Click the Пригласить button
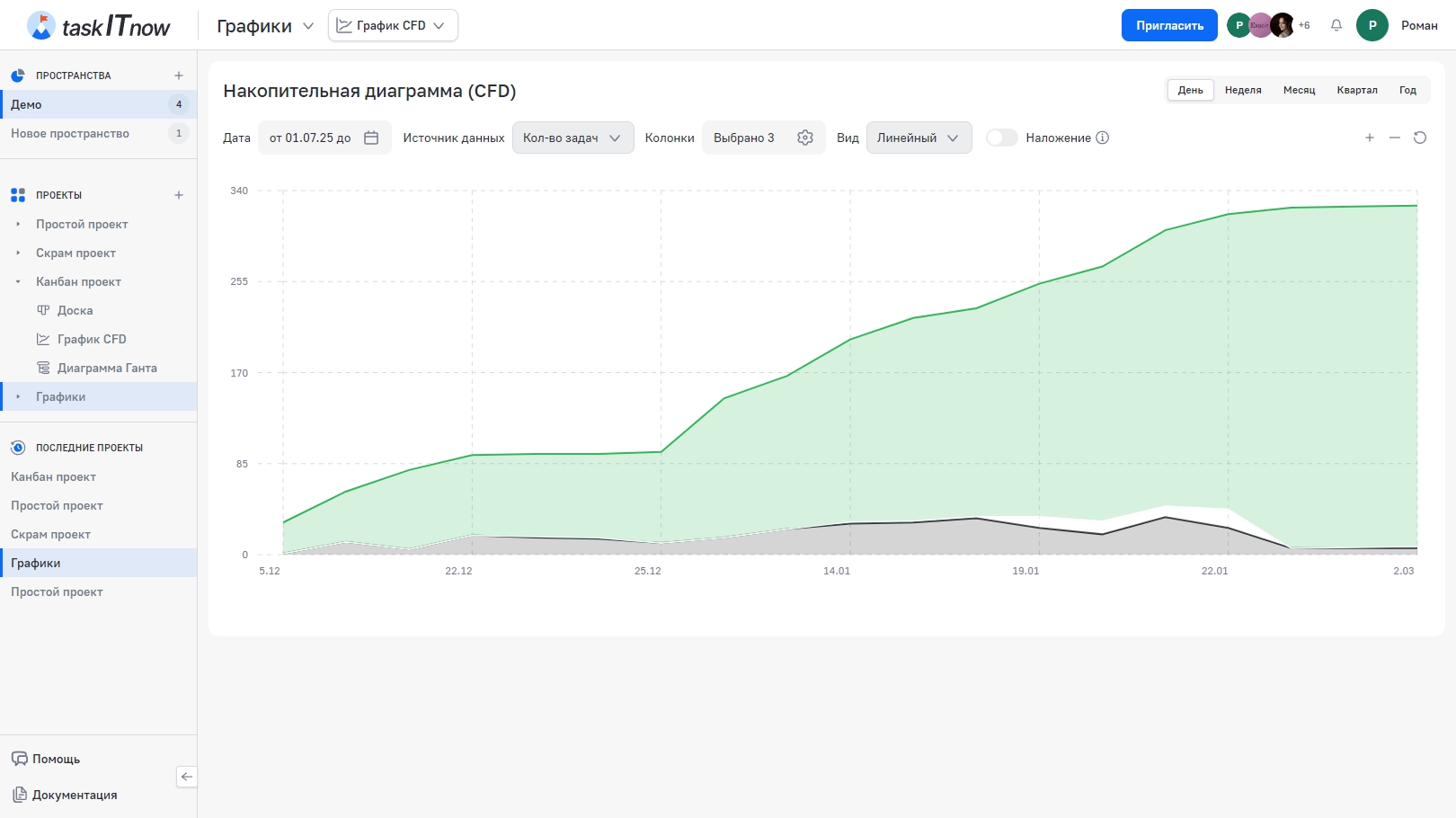This screenshot has height=818, width=1456. 1169,25
